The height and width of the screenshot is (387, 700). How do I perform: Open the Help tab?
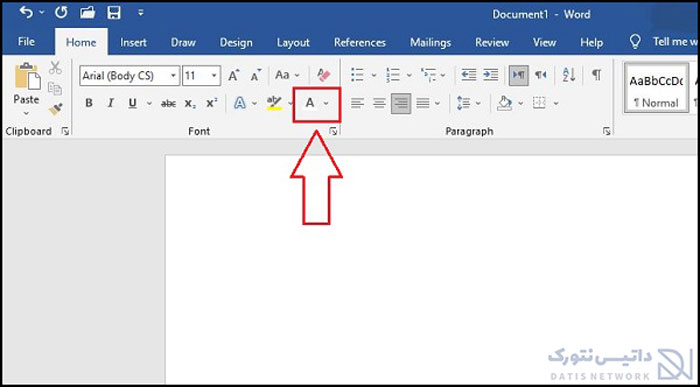click(592, 42)
